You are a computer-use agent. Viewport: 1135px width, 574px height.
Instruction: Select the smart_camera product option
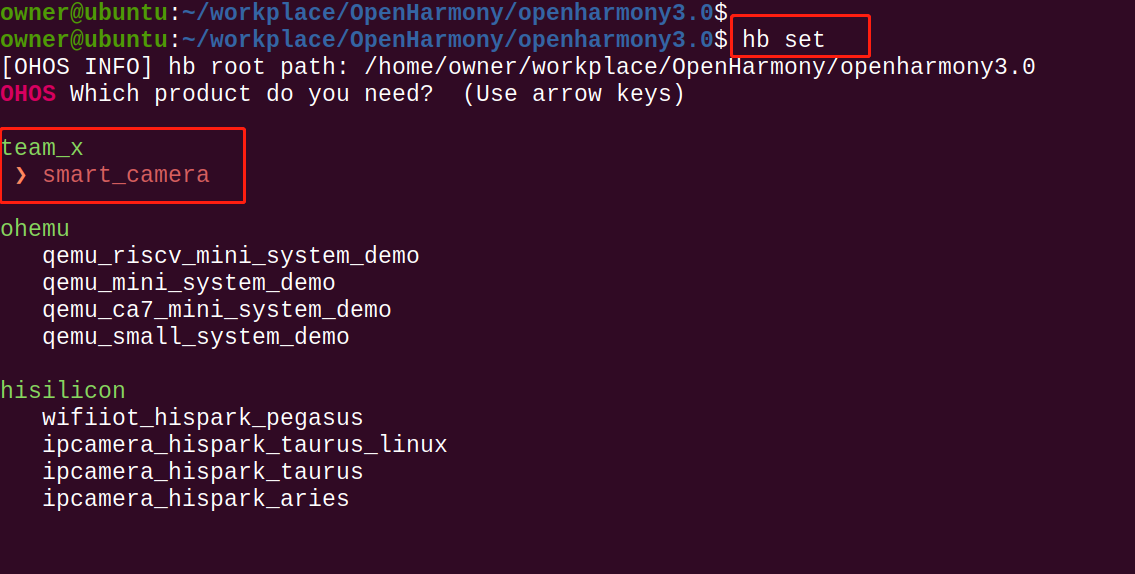(126, 176)
